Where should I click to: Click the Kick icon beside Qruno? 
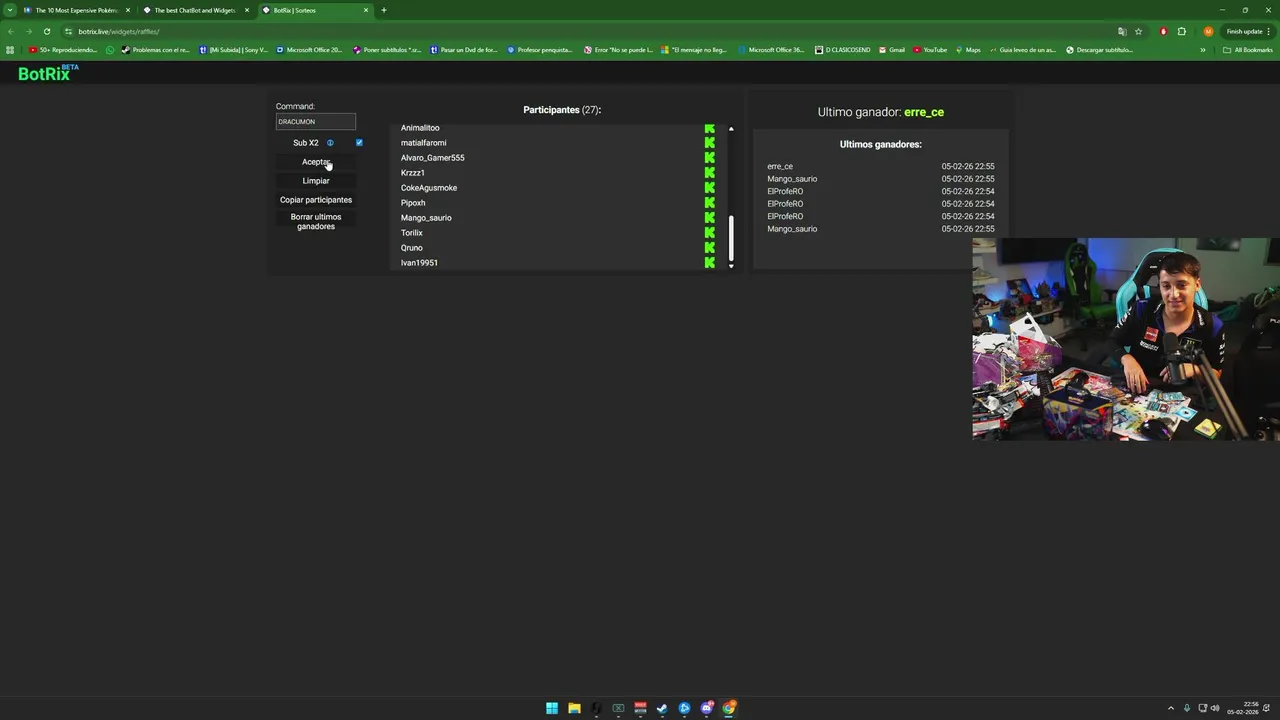click(709, 248)
